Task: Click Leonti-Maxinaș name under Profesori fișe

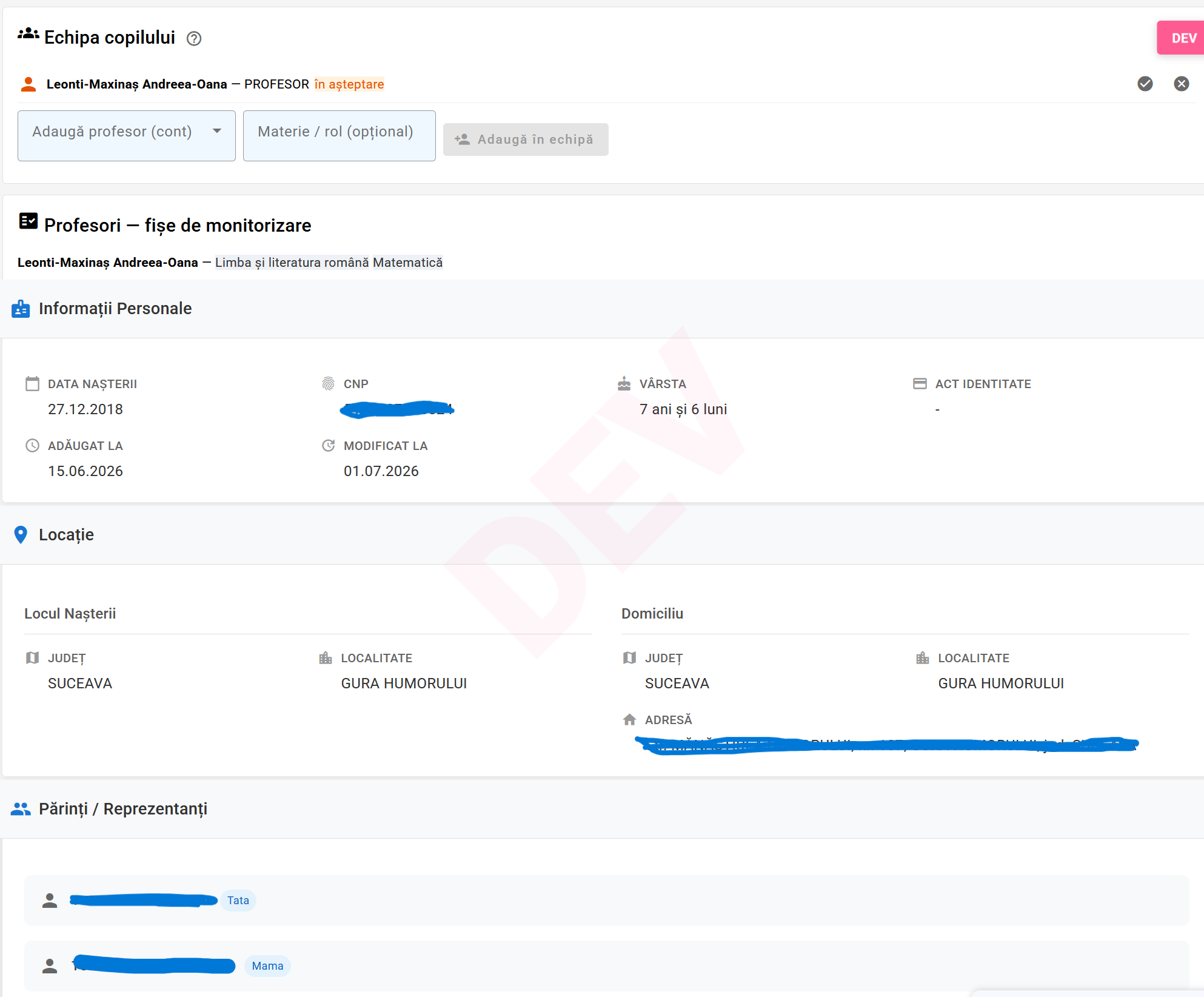Action: point(108,263)
